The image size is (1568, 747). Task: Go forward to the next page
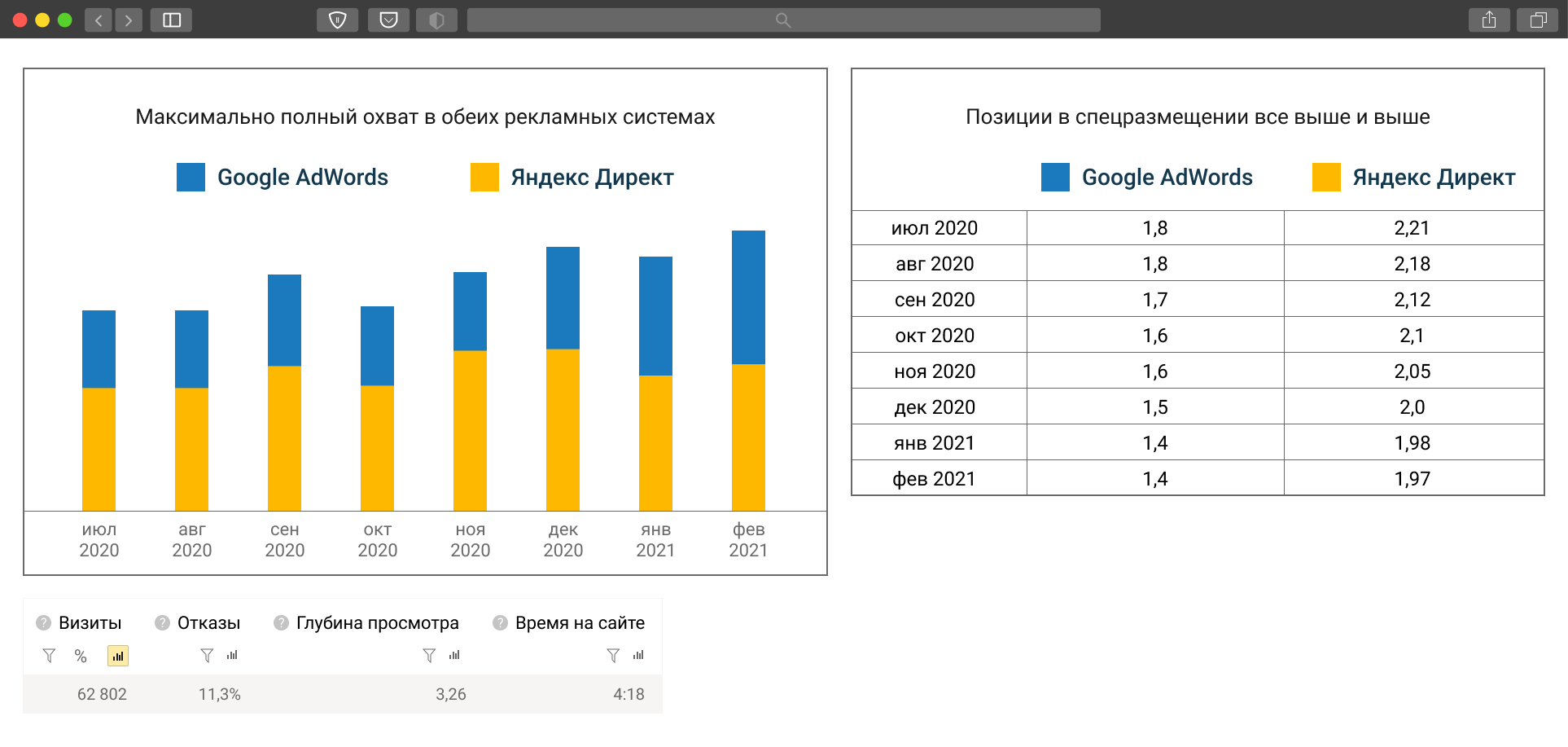click(129, 20)
